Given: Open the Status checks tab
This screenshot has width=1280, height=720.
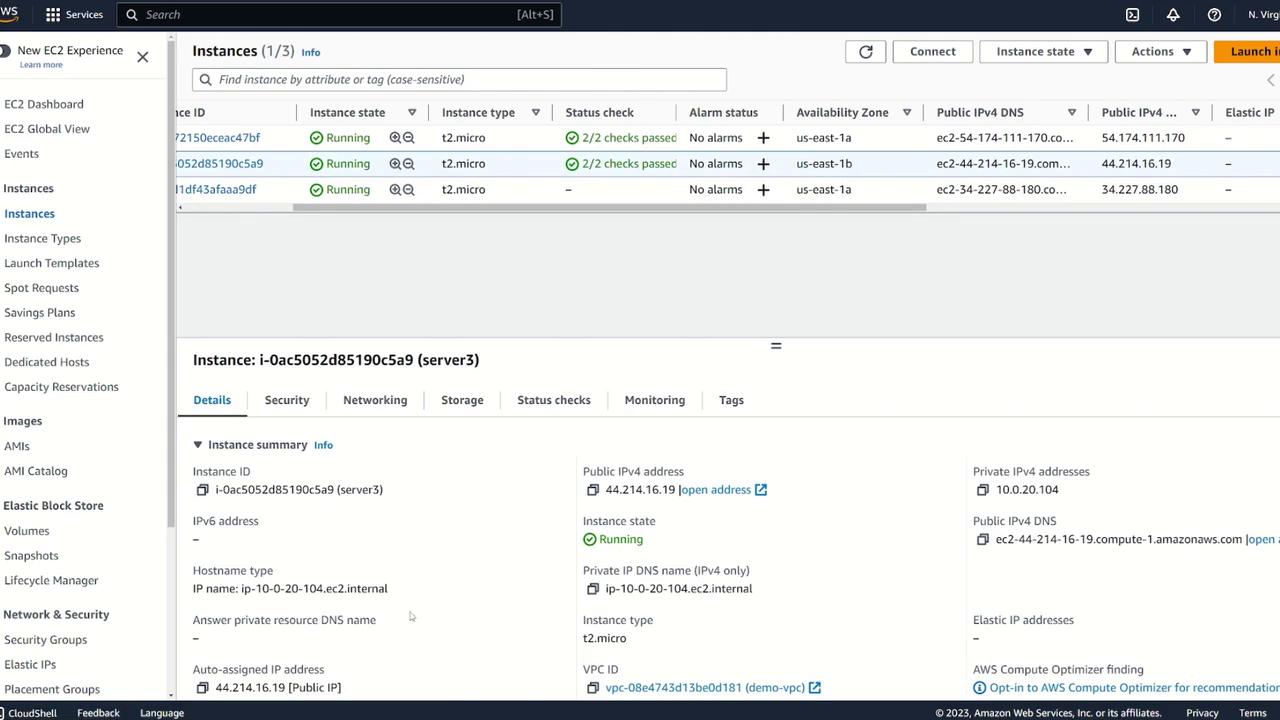Looking at the screenshot, I should point(553,400).
